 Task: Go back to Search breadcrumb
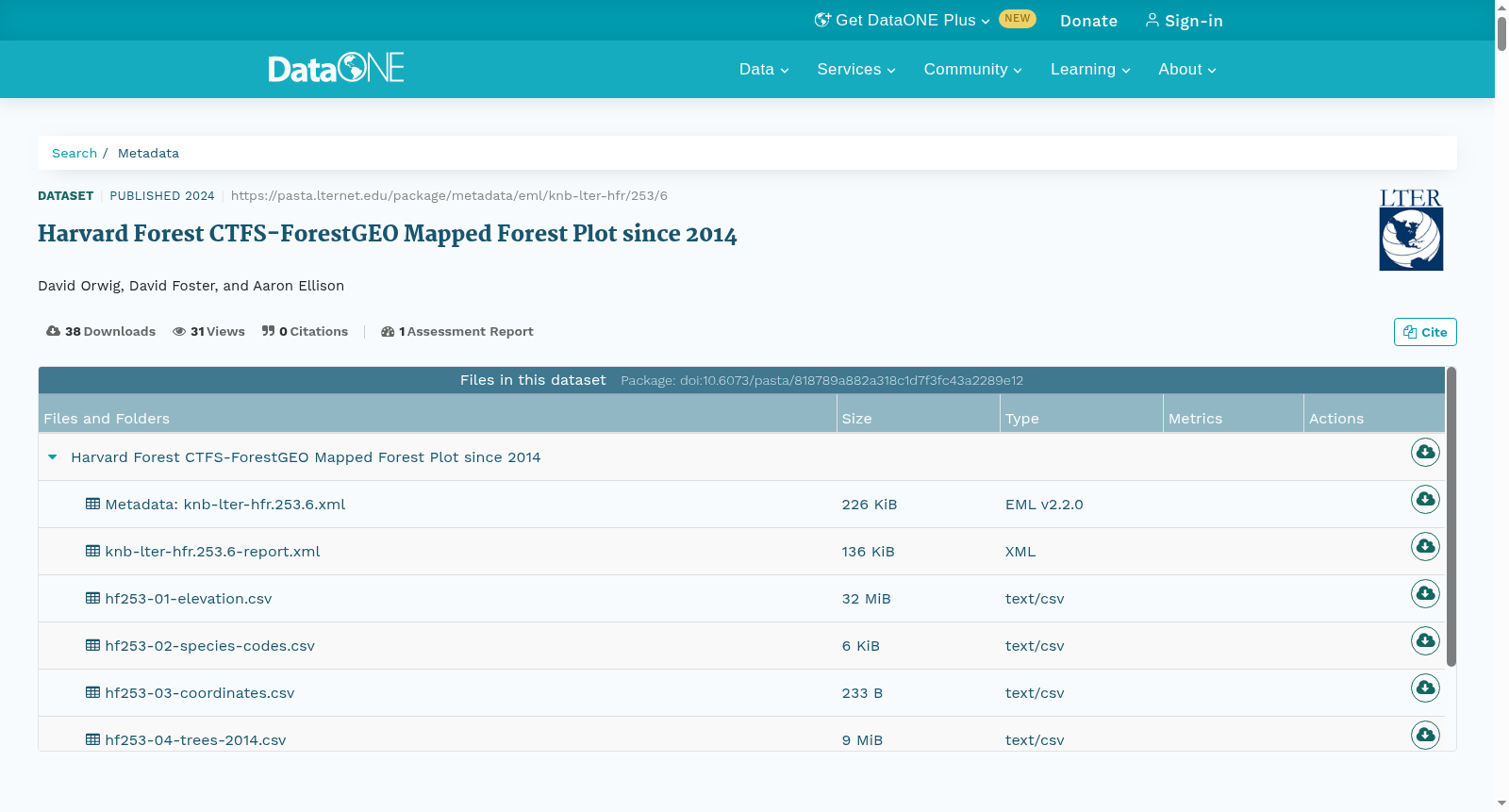pyautogui.click(x=75, y=153)
